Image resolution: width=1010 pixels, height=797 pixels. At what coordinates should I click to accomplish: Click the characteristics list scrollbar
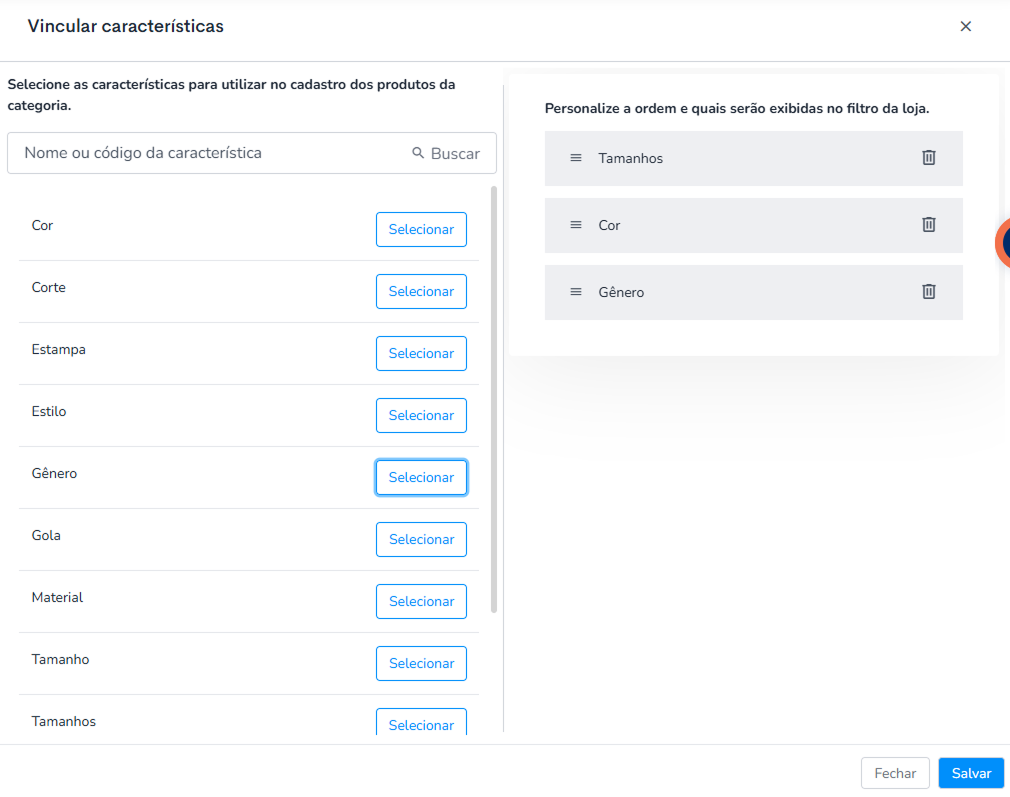click(x=494, y=399)
